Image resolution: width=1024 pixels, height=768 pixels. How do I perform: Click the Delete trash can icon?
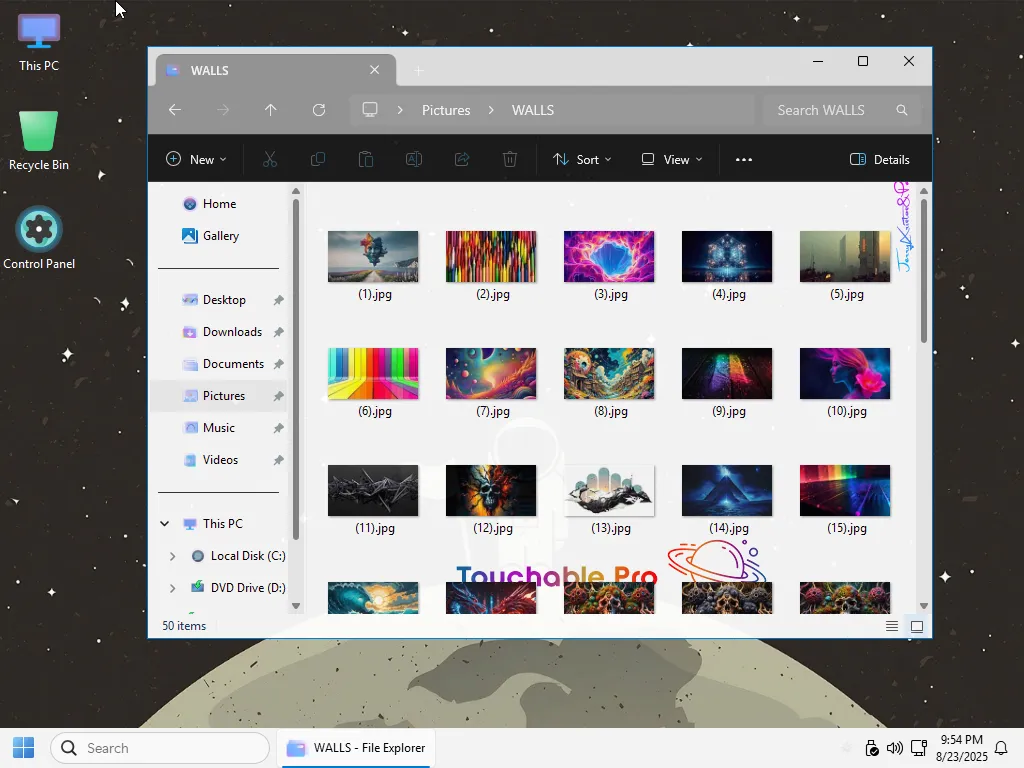pyautogui.click(x=510, y=159)
